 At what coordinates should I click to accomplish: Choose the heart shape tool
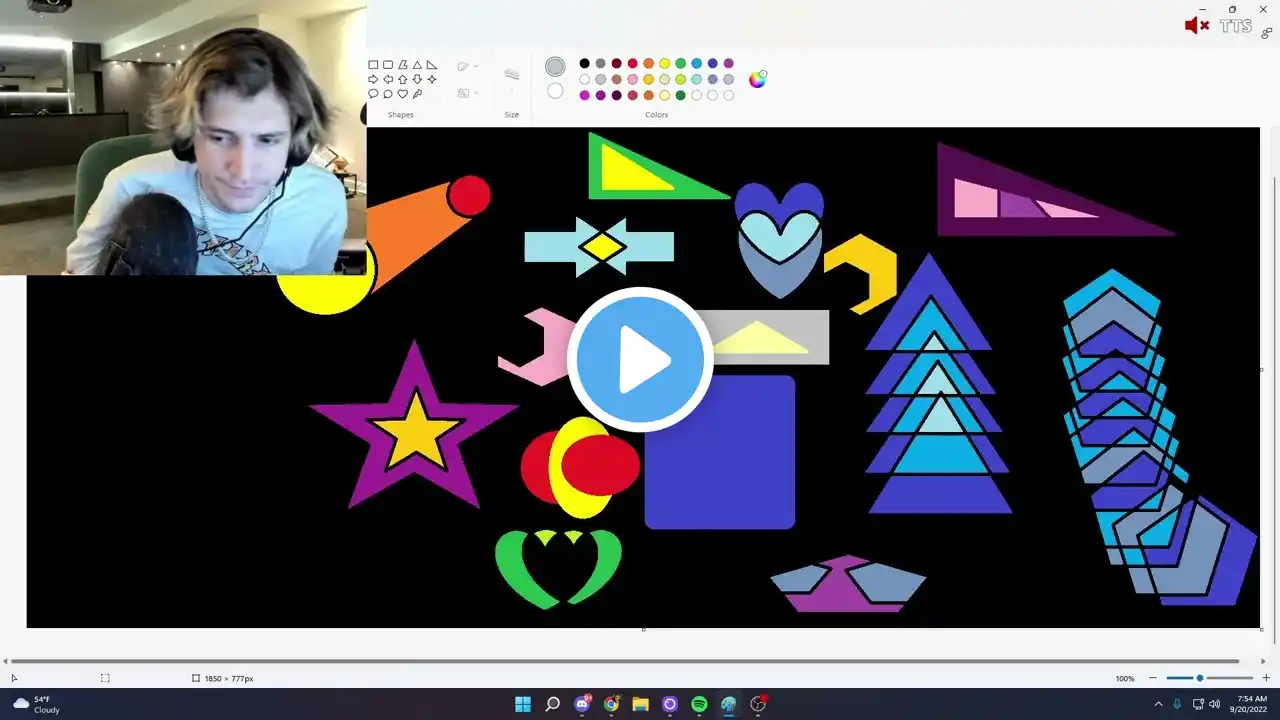tap(403, 94)
